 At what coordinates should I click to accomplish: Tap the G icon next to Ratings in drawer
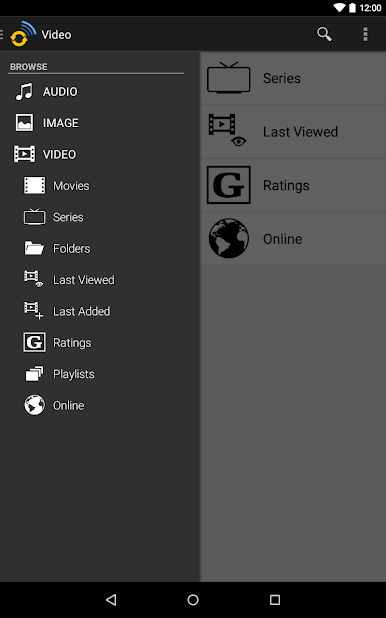pyautogui.click(x=35, y=342)
